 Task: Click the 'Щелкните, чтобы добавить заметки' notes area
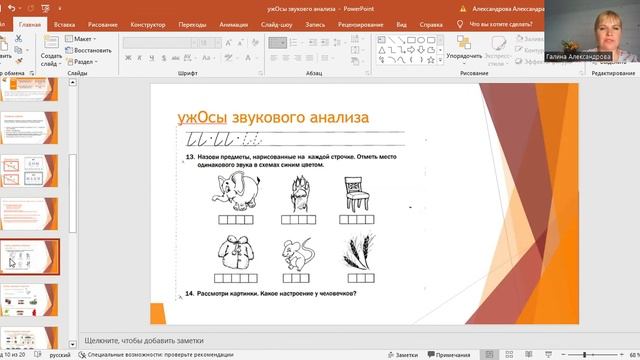point(144,340)
